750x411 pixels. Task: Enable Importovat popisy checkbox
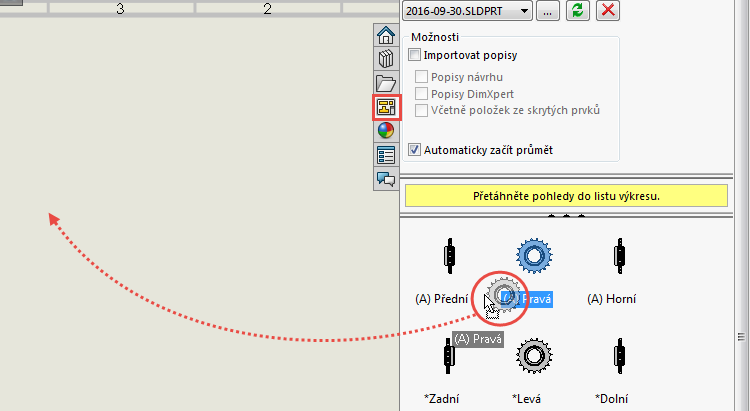point(414,55)
